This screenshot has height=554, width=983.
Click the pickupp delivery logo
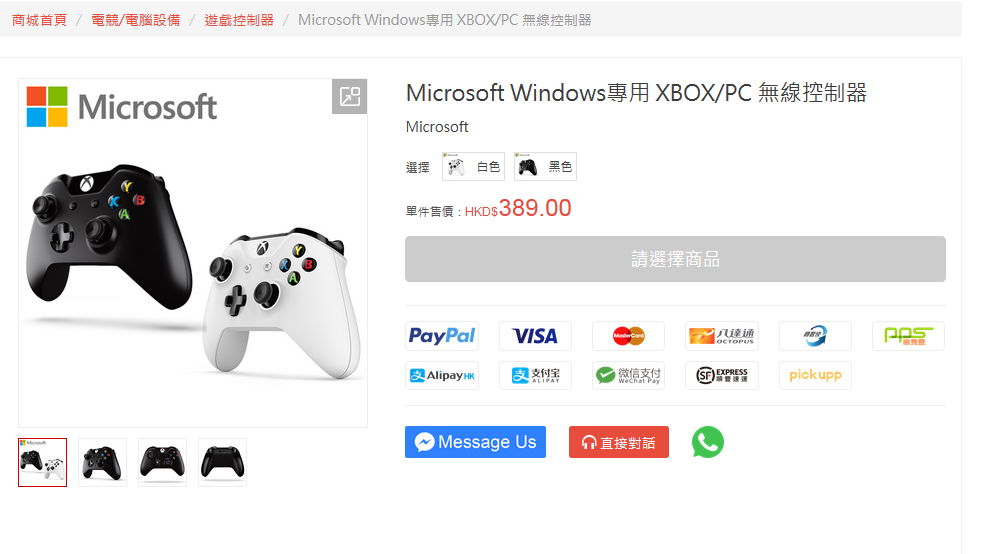coord(815,375)
